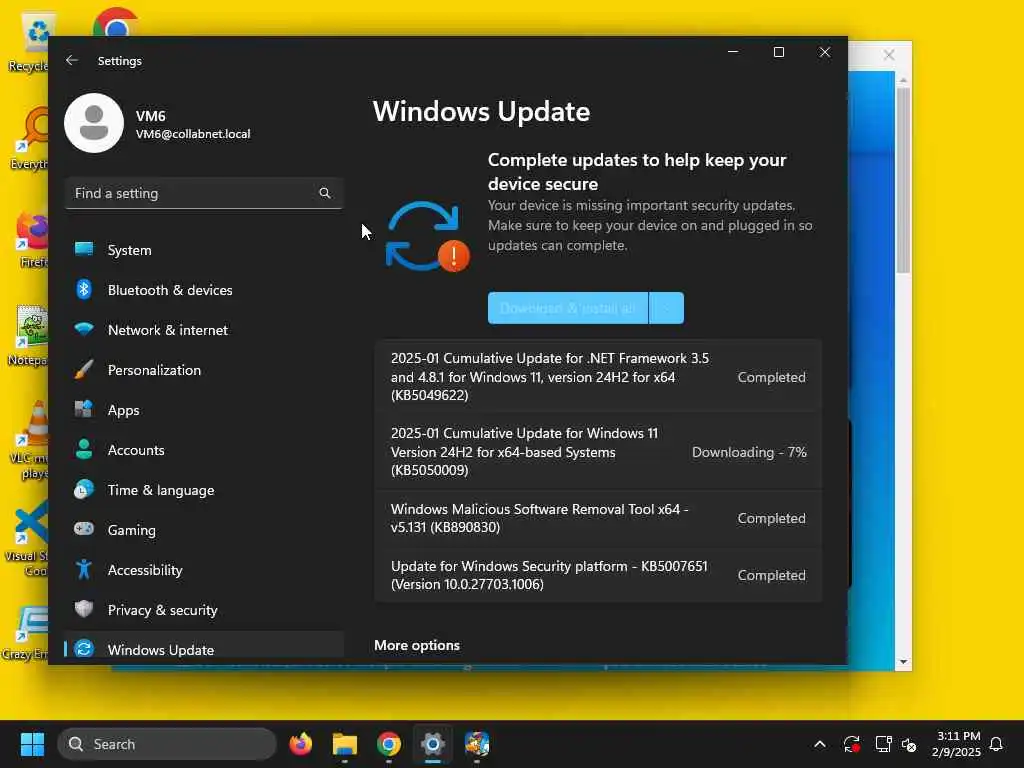The image size is (1024, 768).
Task: Open the cartoon-character app on the taskbar
Action: 477,744
